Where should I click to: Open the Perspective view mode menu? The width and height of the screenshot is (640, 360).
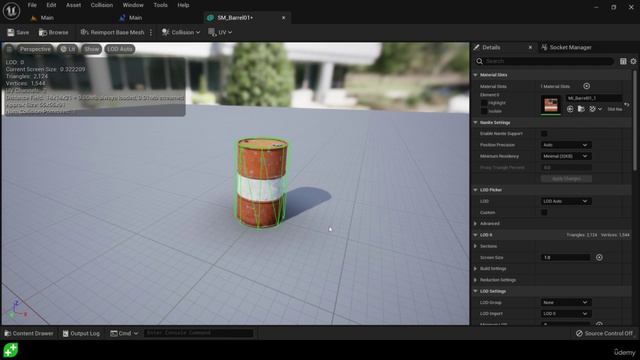35,49
